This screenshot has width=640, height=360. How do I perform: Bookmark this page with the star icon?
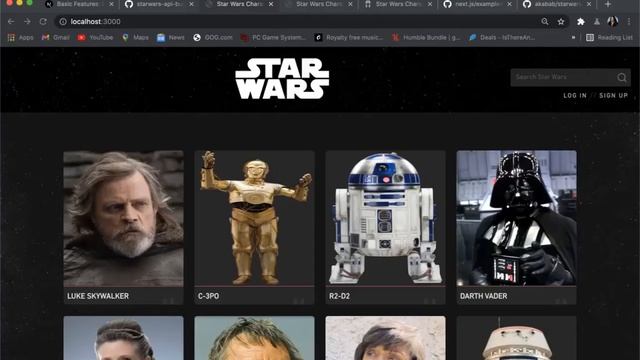561,22
